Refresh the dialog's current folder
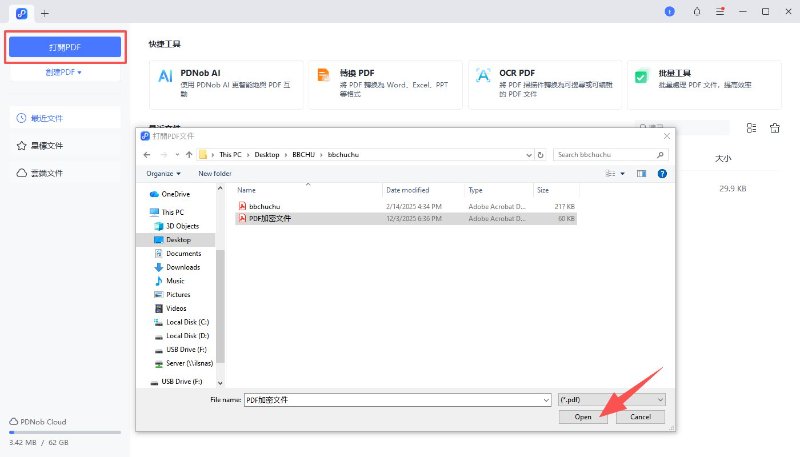The width and height of the screenshot is (800, 457). (x=541, y=155)
